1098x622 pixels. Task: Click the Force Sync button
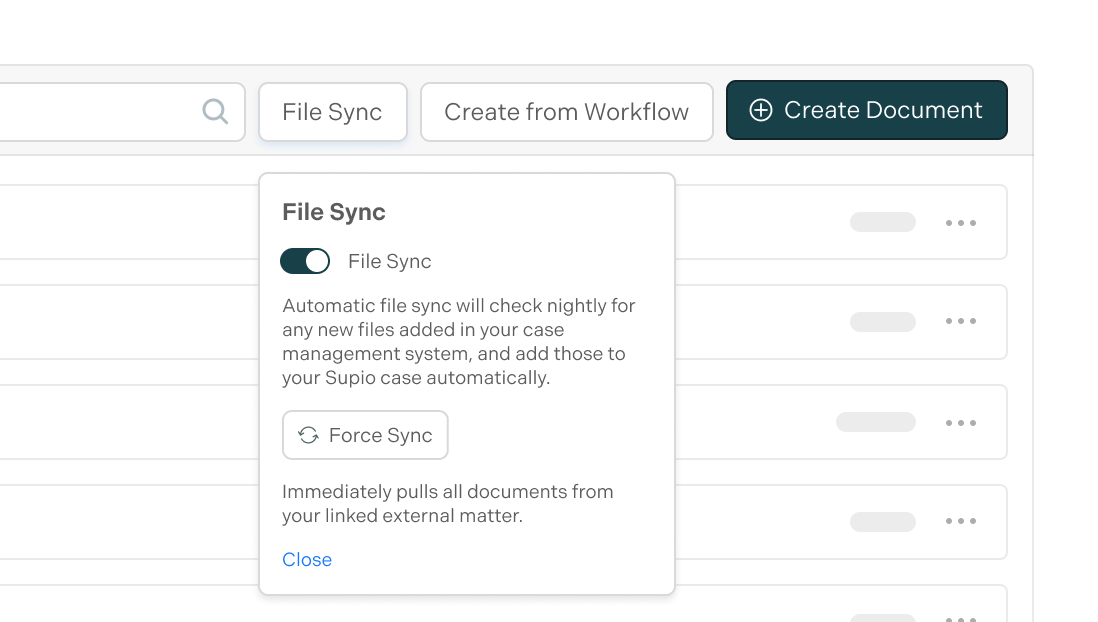point(365,435)
